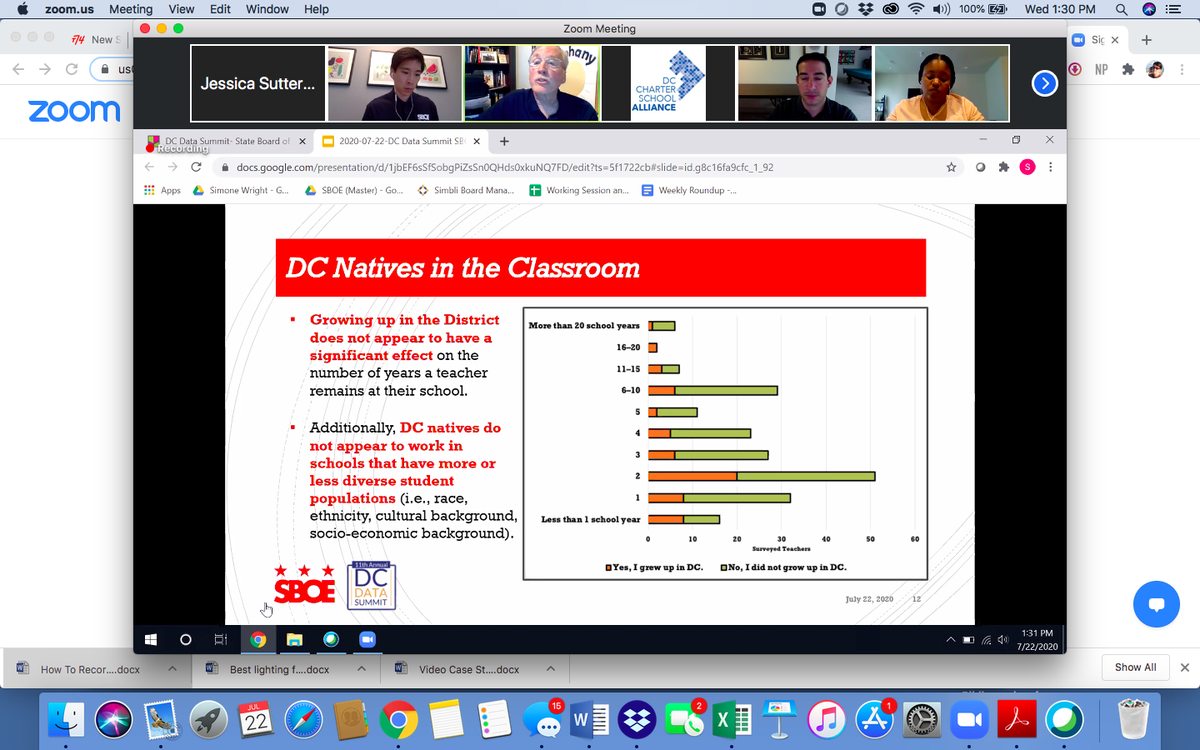This screenshot has height=750, width=1200.
Task: Open Microsoft Word in the Dock
Action: tap(588, 719)
